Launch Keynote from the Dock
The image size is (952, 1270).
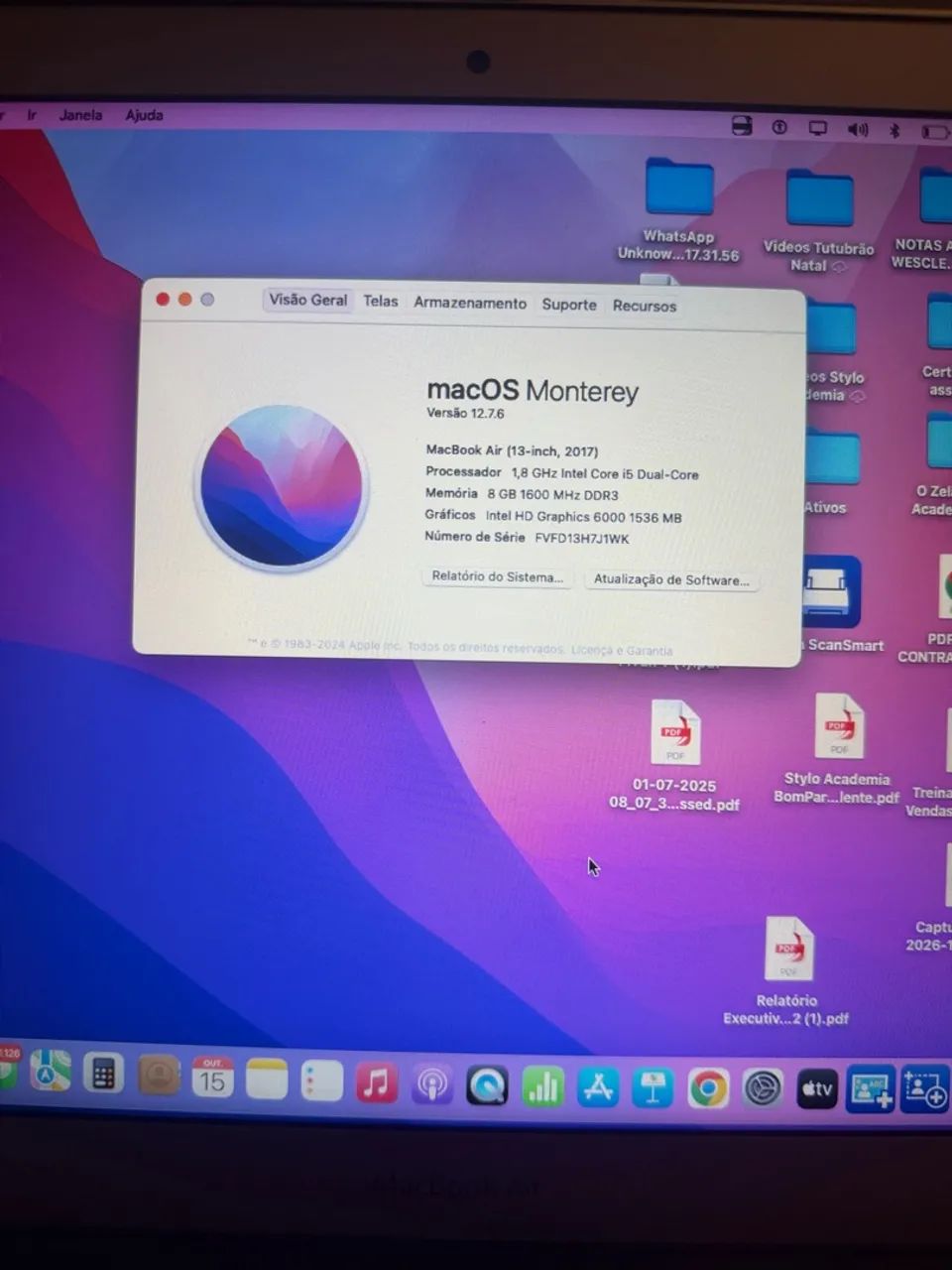tap(653, 1088)
